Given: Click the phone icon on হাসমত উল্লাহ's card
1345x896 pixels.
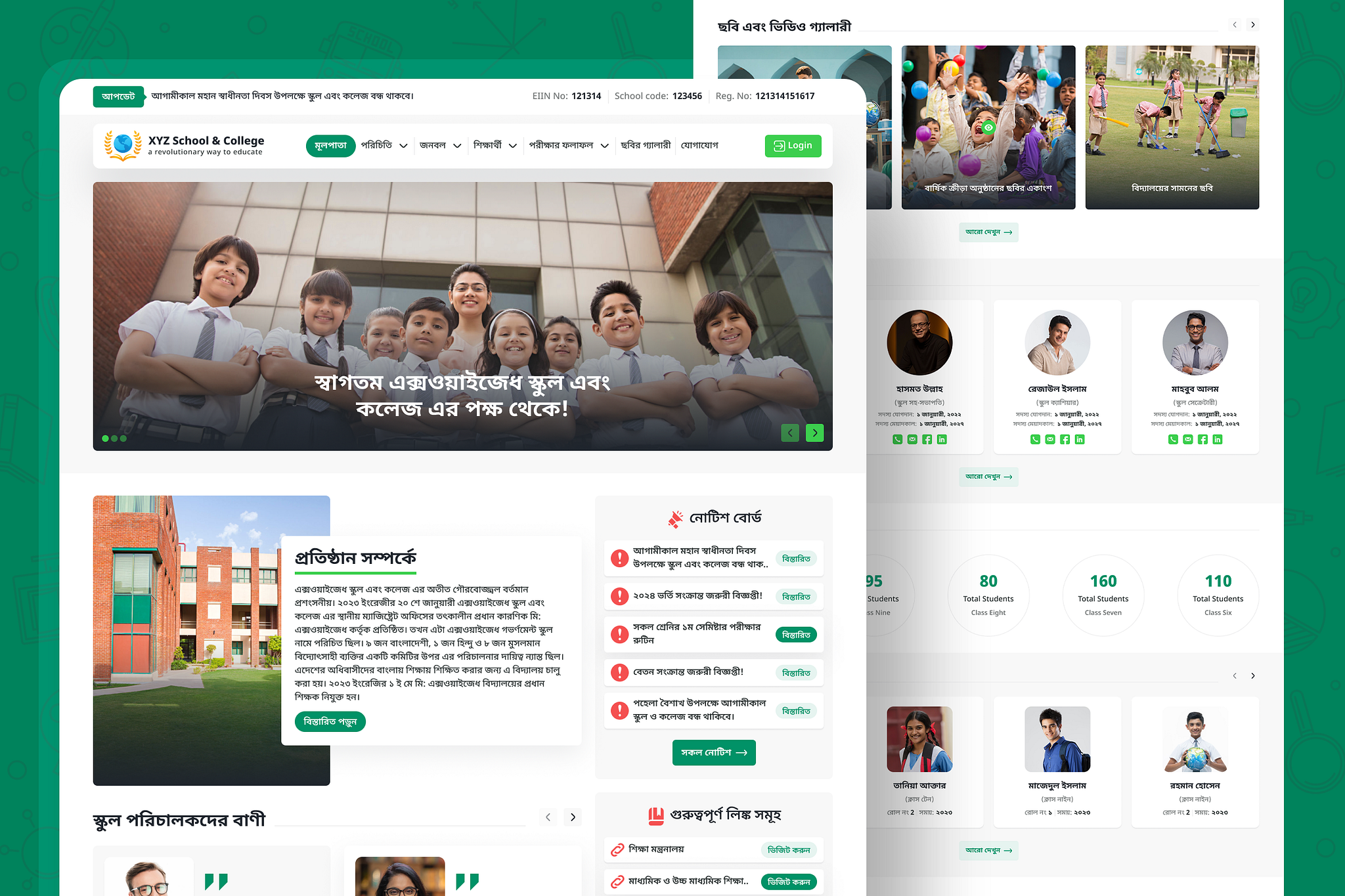Looking at the screenshot, I should (898, 439).
